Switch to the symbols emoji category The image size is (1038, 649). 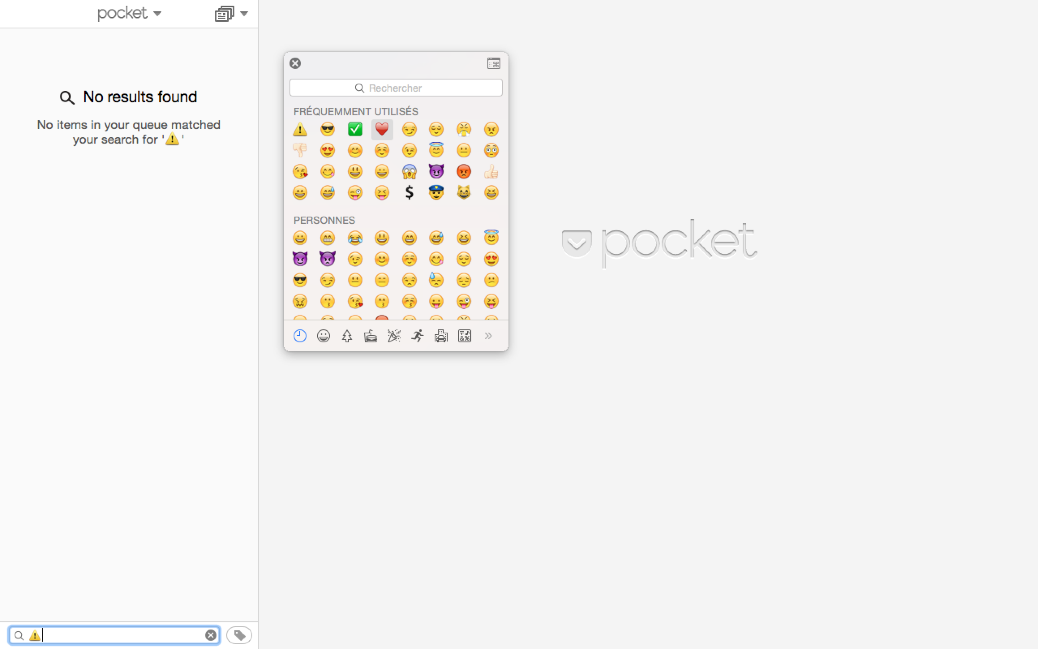(x=465, y=336)
